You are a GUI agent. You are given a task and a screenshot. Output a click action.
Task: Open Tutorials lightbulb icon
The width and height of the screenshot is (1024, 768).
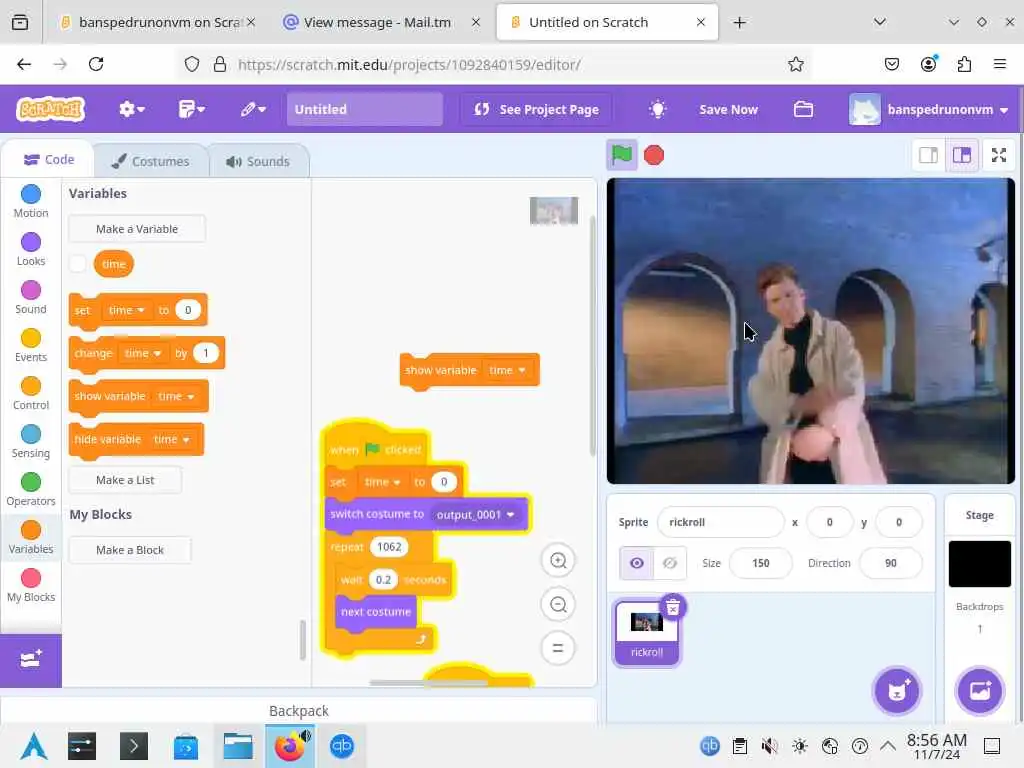(658, 109)
